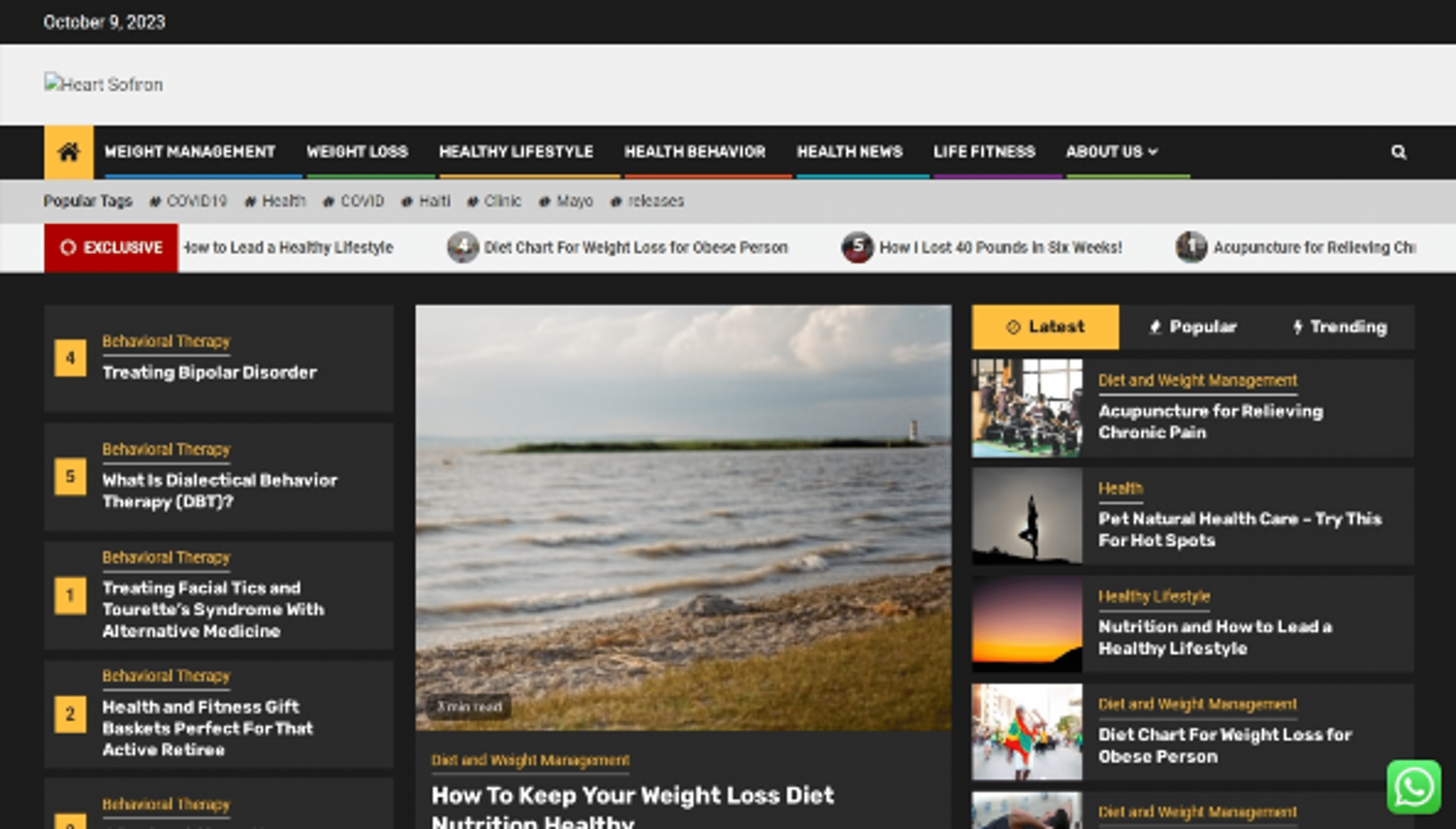
Task: Click the yellow Home icon
Action: tap(69, 152)
